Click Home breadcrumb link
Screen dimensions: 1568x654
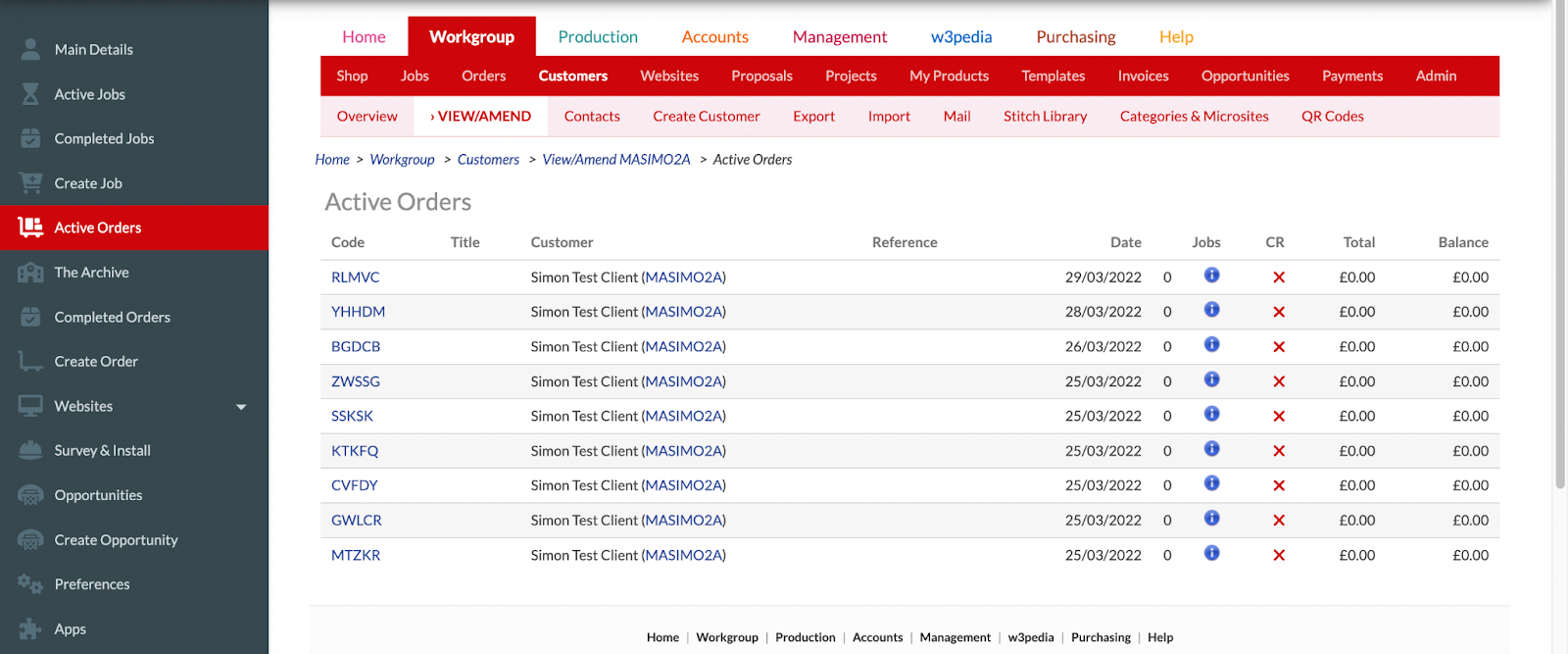pos(332,159)
